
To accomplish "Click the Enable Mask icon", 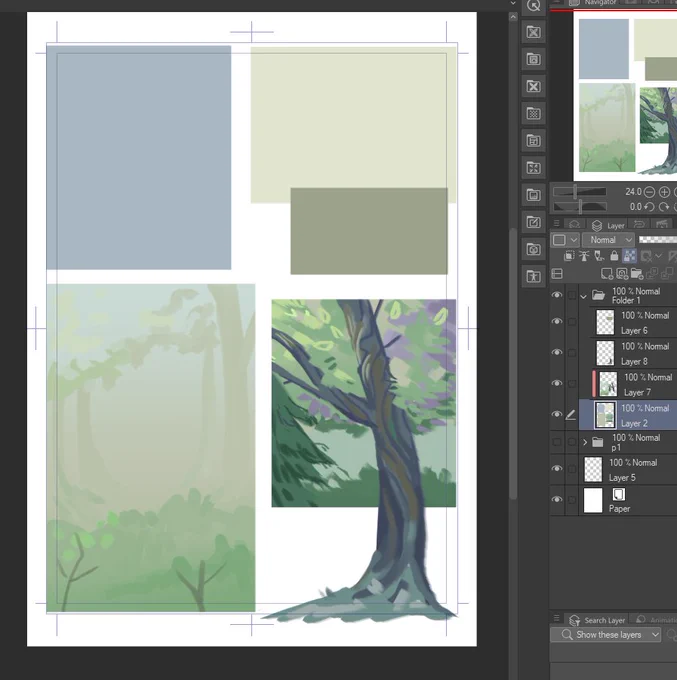I will point(646,256).
